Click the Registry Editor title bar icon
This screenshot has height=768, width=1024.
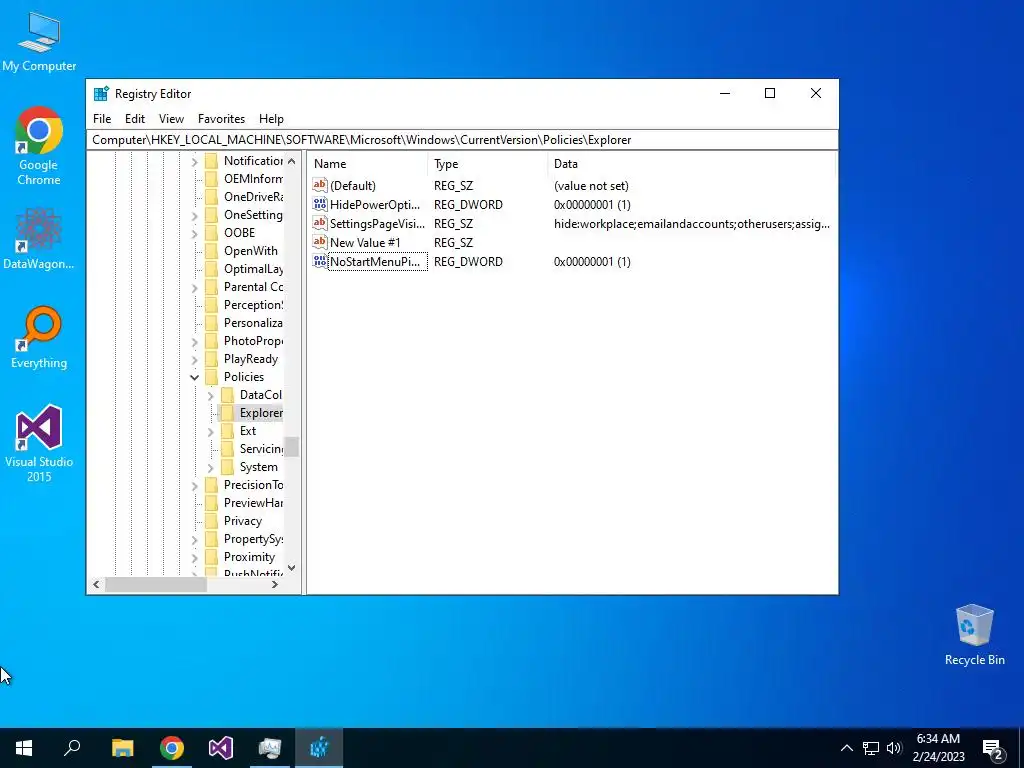click(101, 94)
